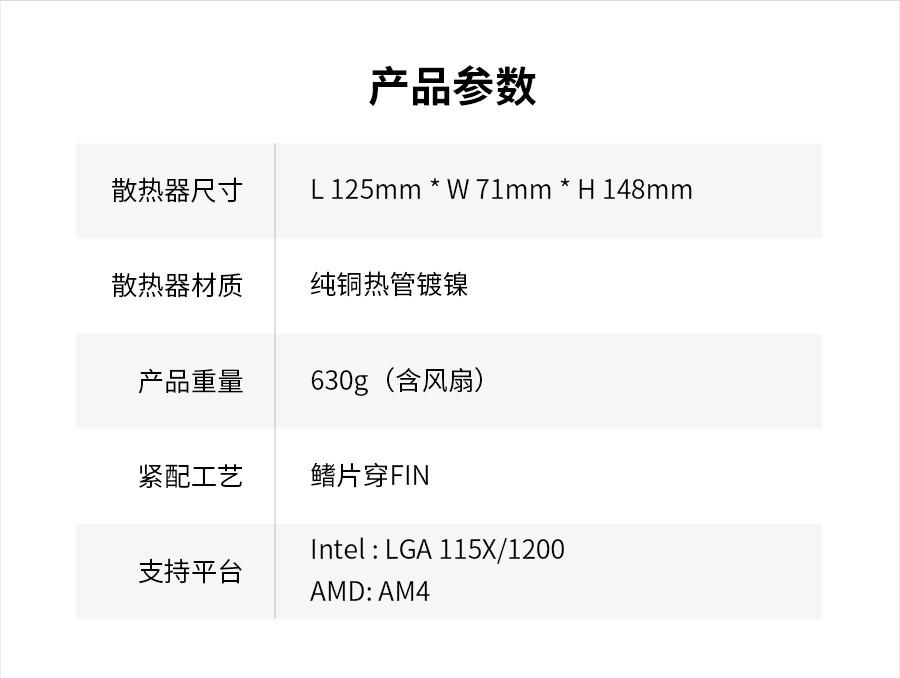Click the Intel platform name
The width and height of the screenshot is (900, 678).
click(x=338, y=549)
